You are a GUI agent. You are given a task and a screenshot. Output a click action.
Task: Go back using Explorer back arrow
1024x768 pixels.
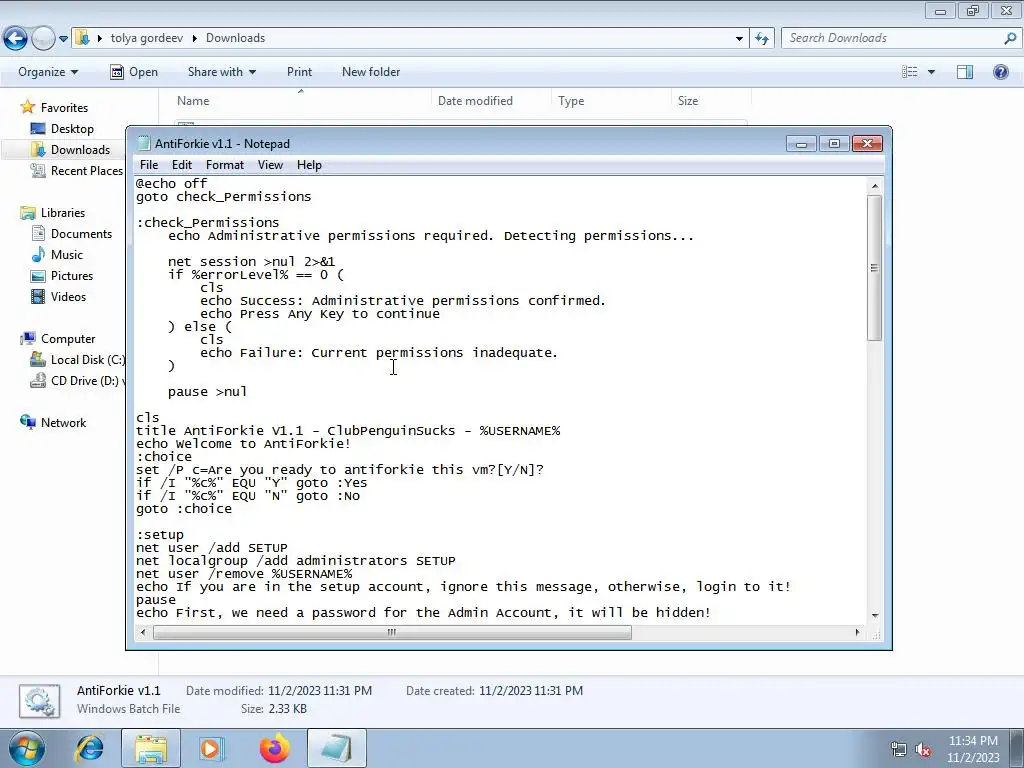(16, 39)
